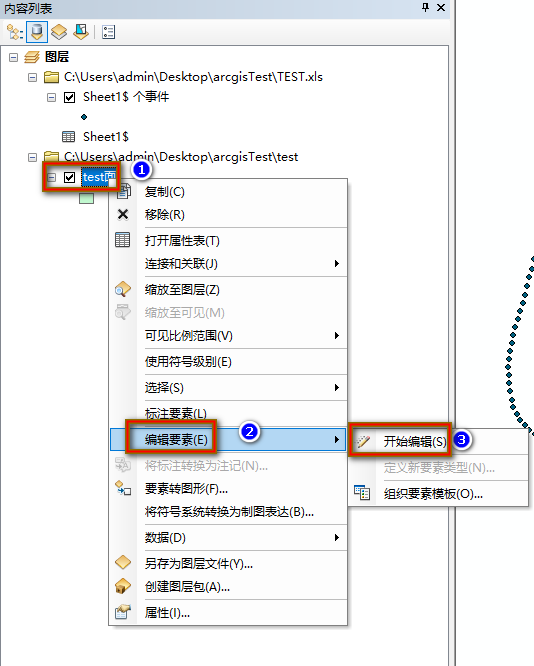Click List By Drawing Order icon

pyautogui.click(x=15, y=32)
